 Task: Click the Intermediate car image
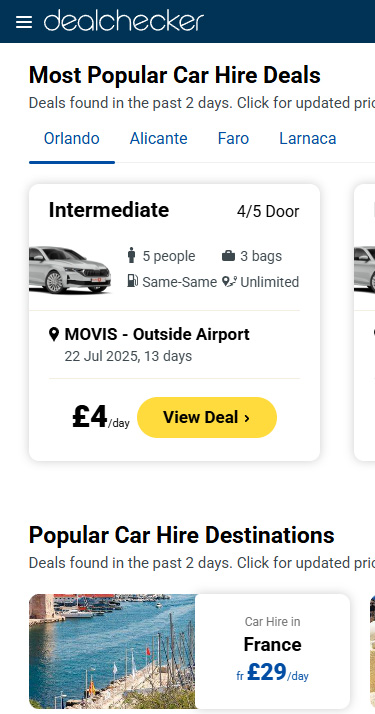[70, 270]
